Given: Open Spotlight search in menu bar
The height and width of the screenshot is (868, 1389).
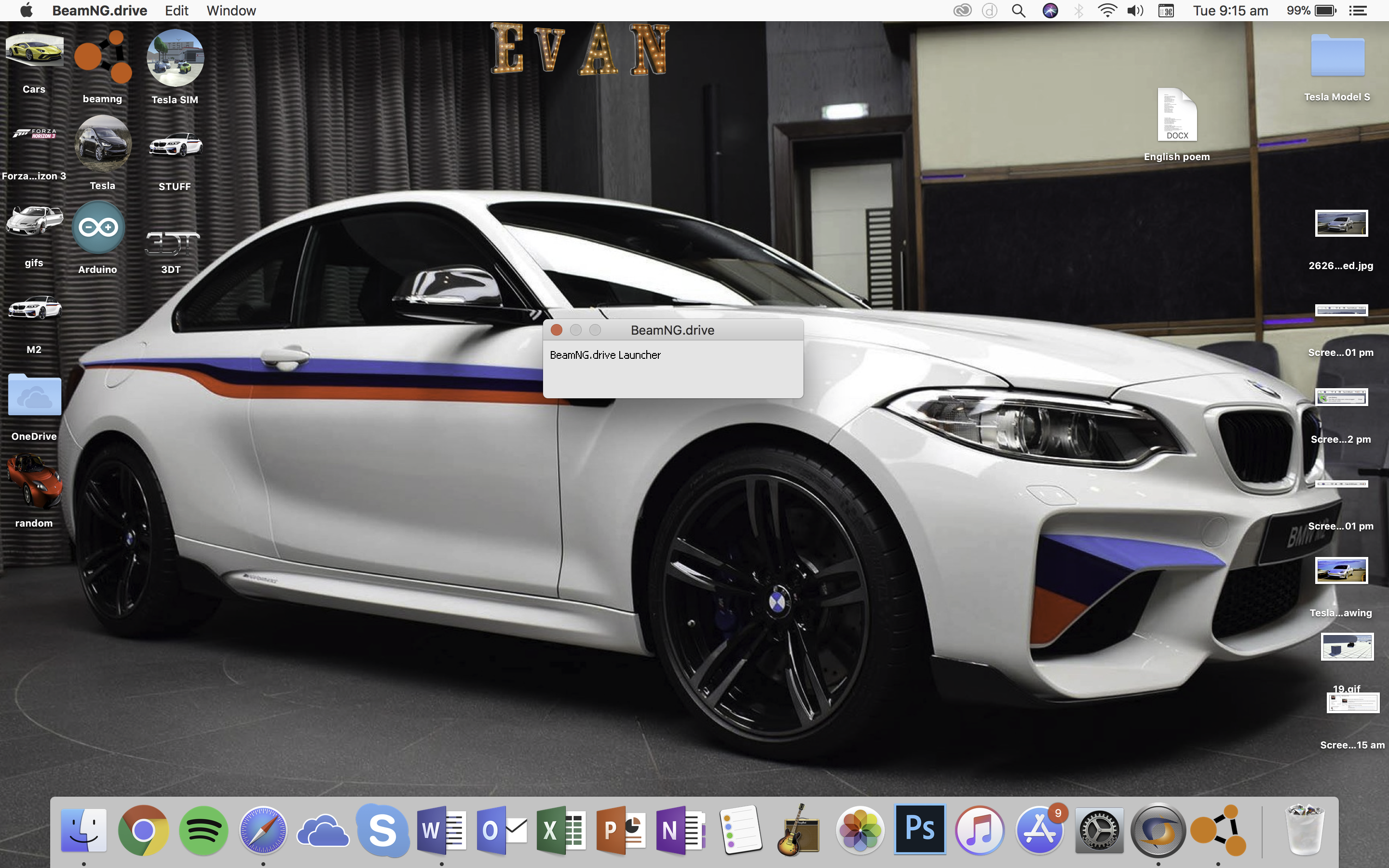Looking at the screenshot, I should 1019,10.
